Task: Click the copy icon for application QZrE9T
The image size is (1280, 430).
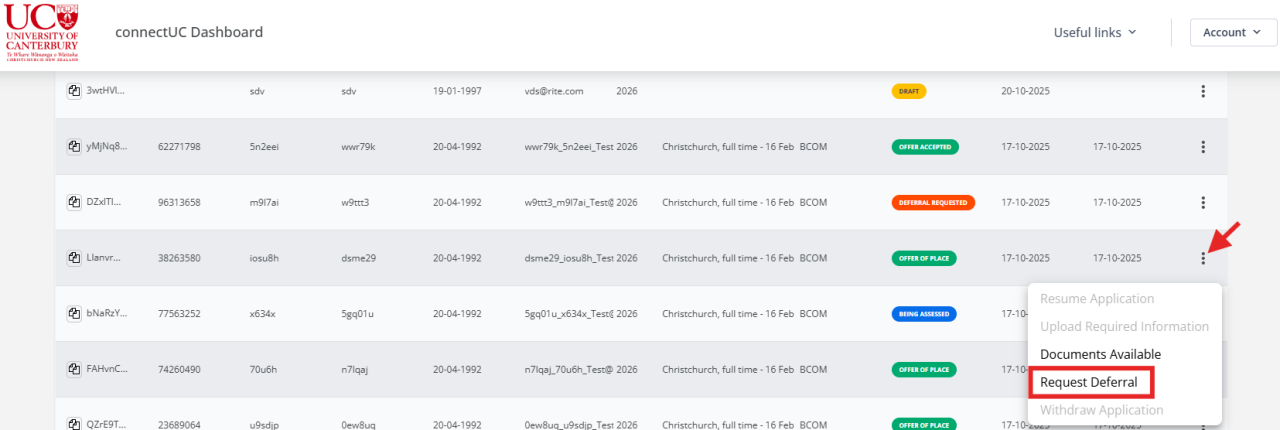Action: 74,424
